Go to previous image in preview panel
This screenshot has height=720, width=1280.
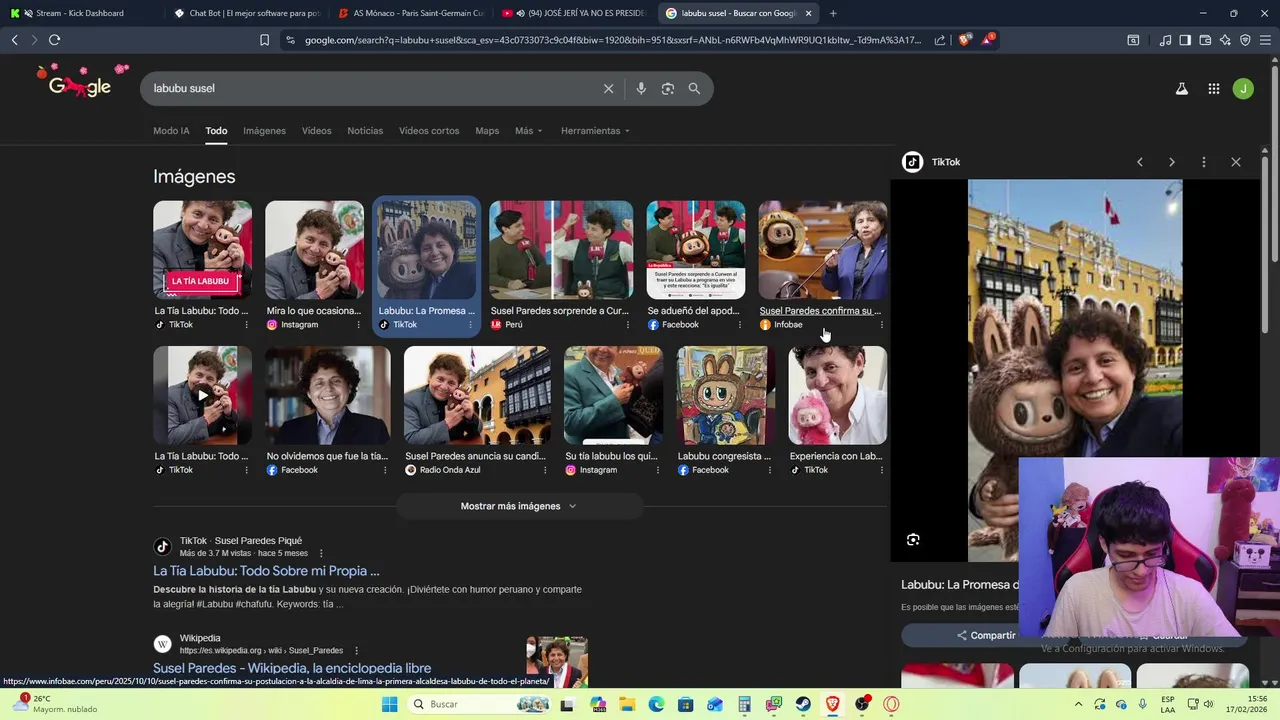(1139, 162)
